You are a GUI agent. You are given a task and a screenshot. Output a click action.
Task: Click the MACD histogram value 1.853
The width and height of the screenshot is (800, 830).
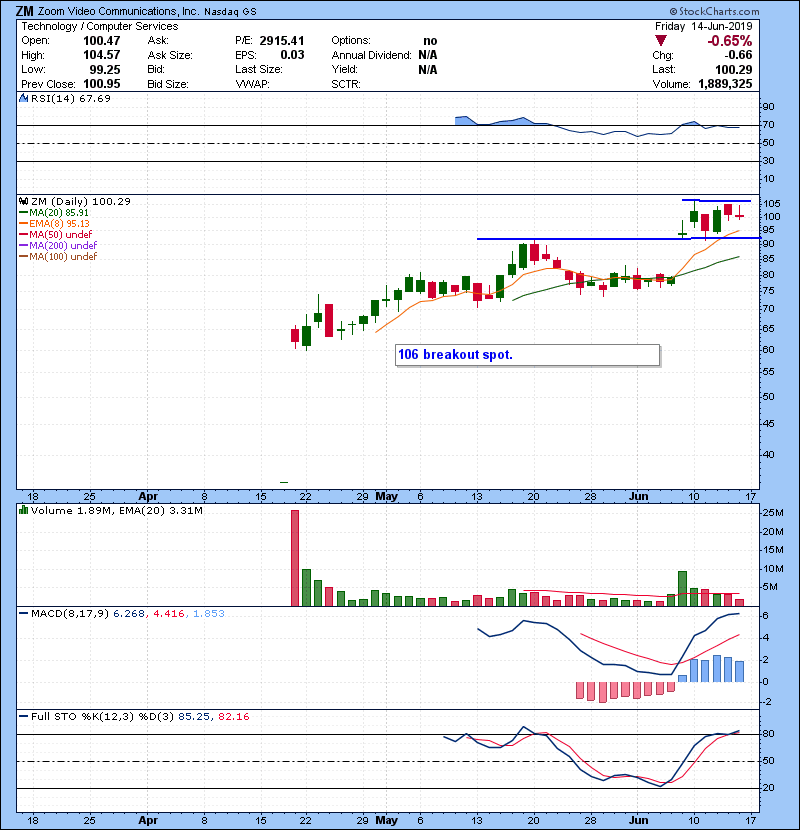tap(209, 614)
